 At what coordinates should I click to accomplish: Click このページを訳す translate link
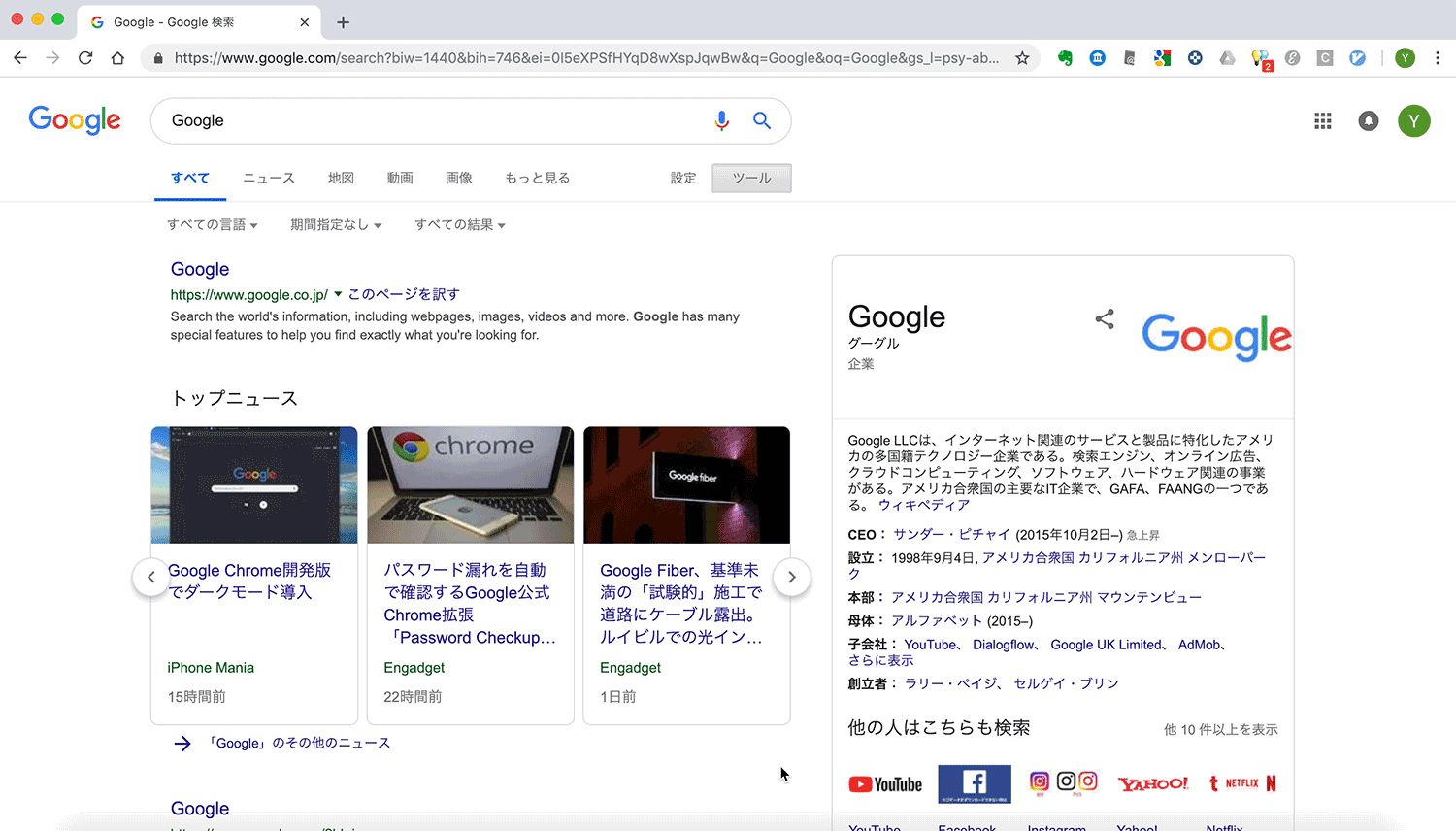click(x=404, y=294)
